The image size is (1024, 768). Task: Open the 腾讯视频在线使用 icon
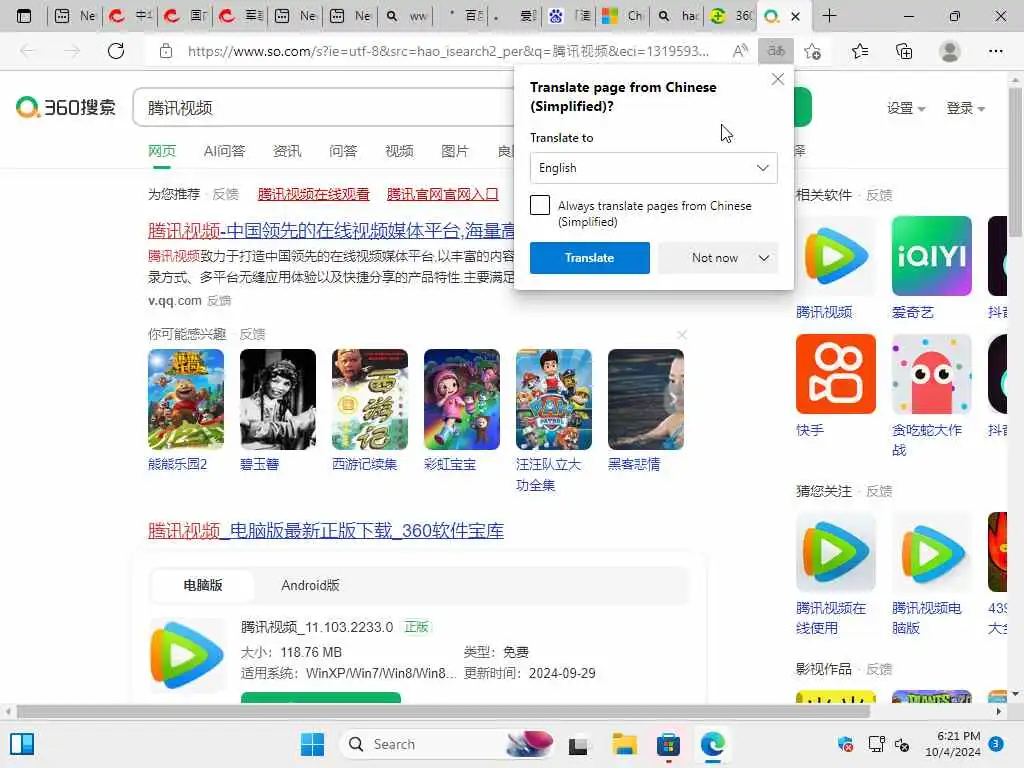click(835, 552)
